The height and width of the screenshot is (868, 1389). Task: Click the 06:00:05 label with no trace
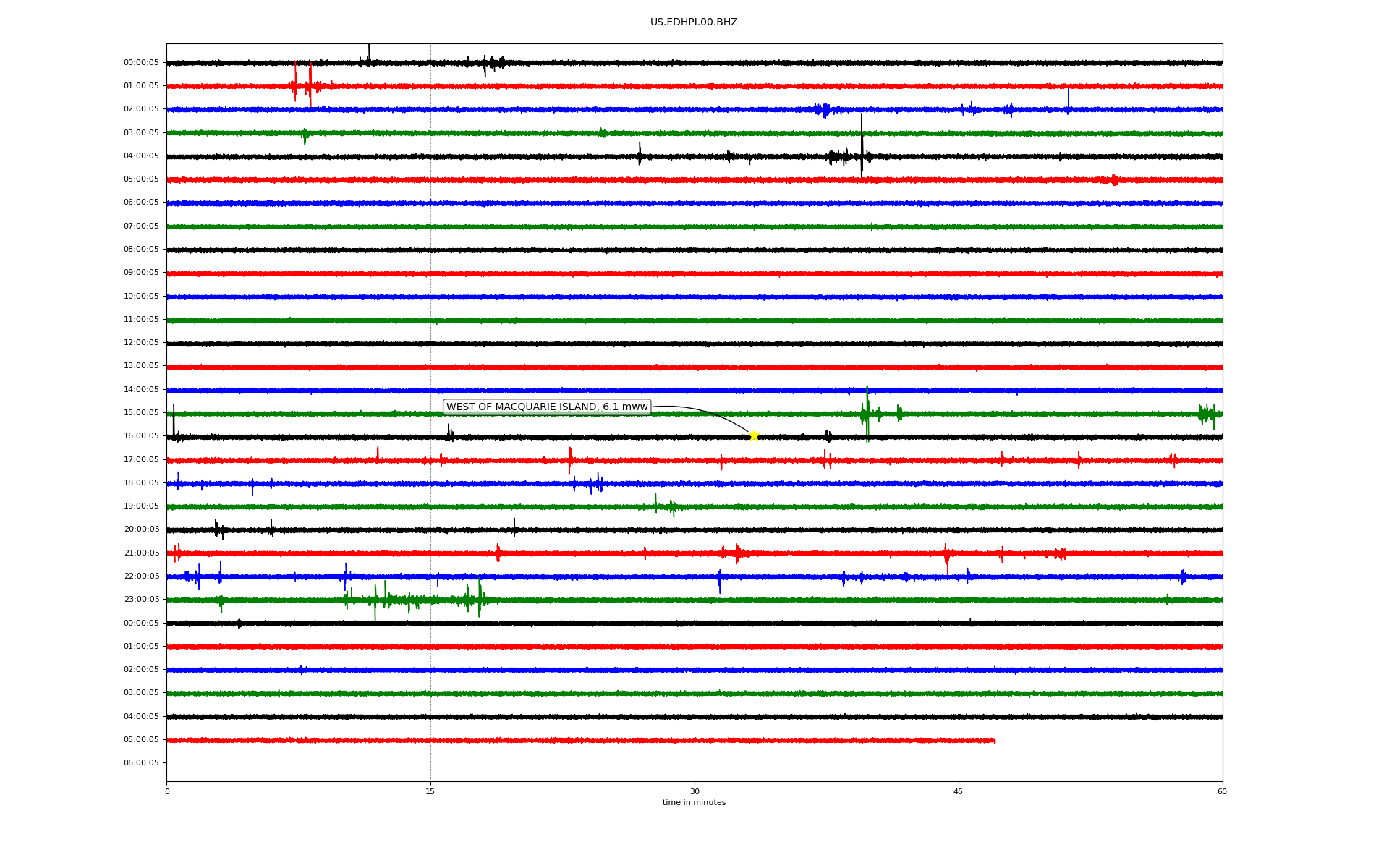coord(141,762)
